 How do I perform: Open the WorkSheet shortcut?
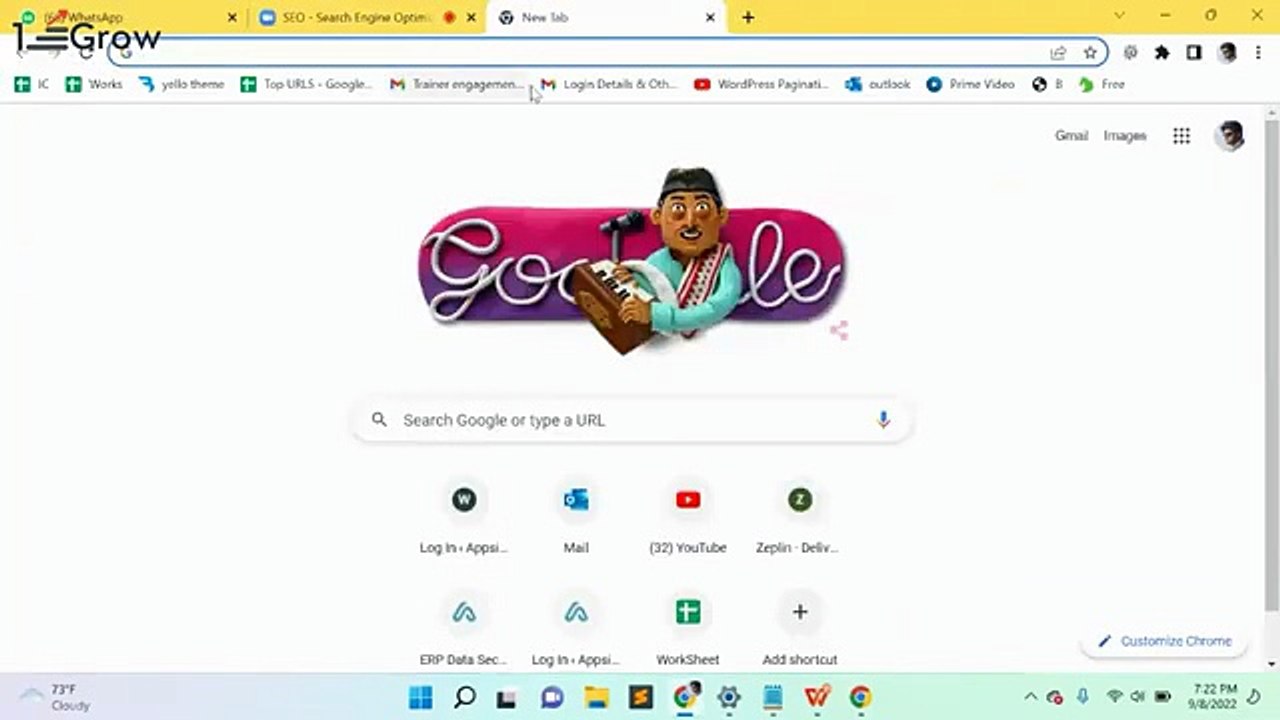click(x=688, y=629)
